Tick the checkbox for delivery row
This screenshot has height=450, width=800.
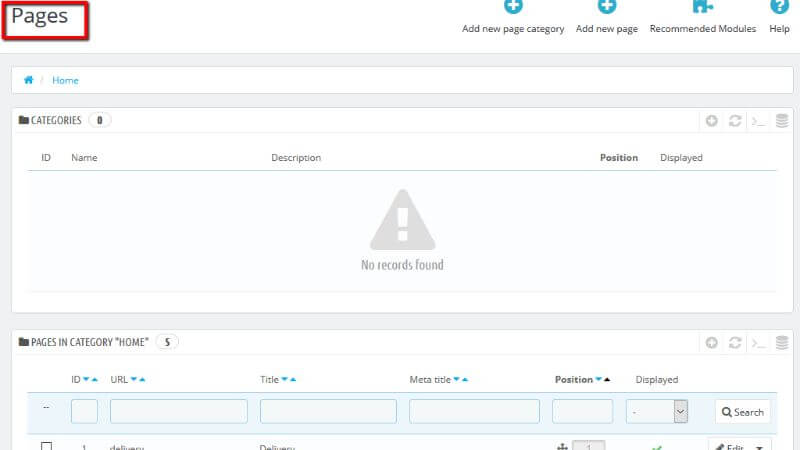[46, 446]
